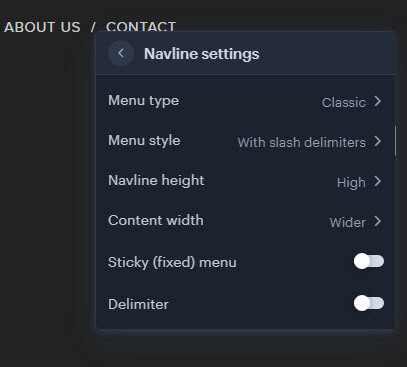Open the ABOUT US navigation item
407x367 pixels.
coord(42,27)
